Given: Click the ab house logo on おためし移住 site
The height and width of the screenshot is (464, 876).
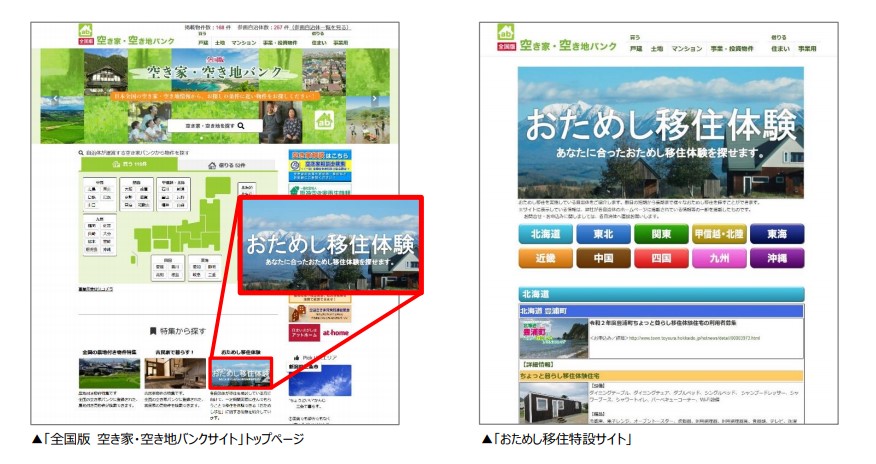Looking at the screenshot, I should coord(506,32).
